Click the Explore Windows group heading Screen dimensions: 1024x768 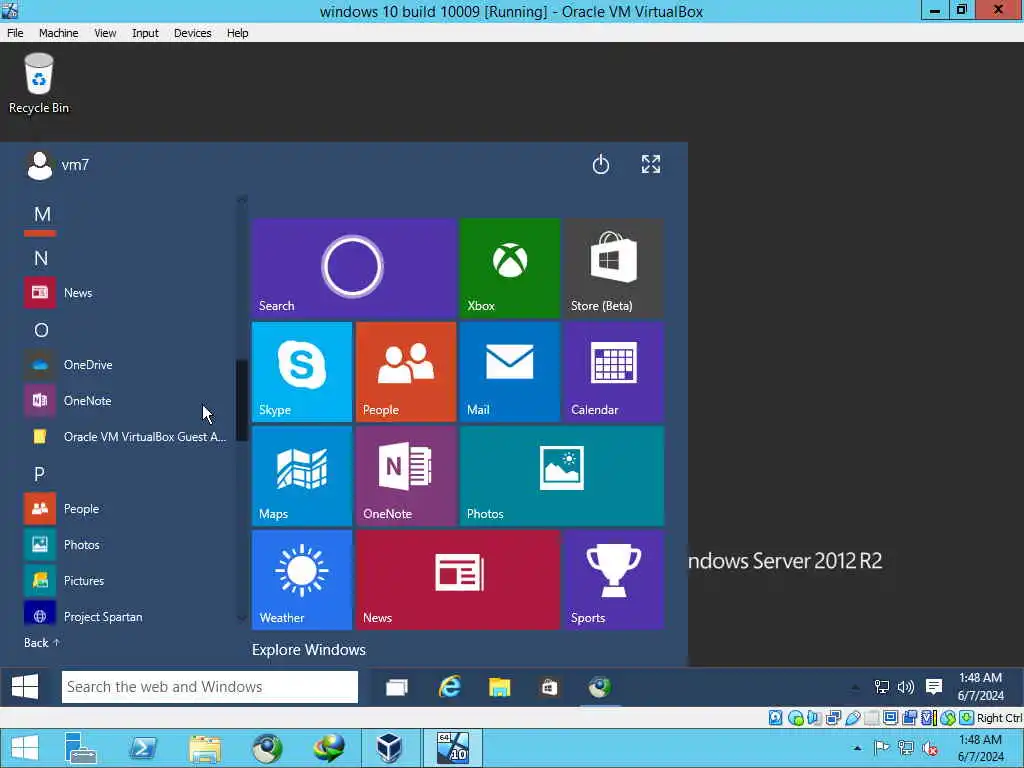coord(309,650)
